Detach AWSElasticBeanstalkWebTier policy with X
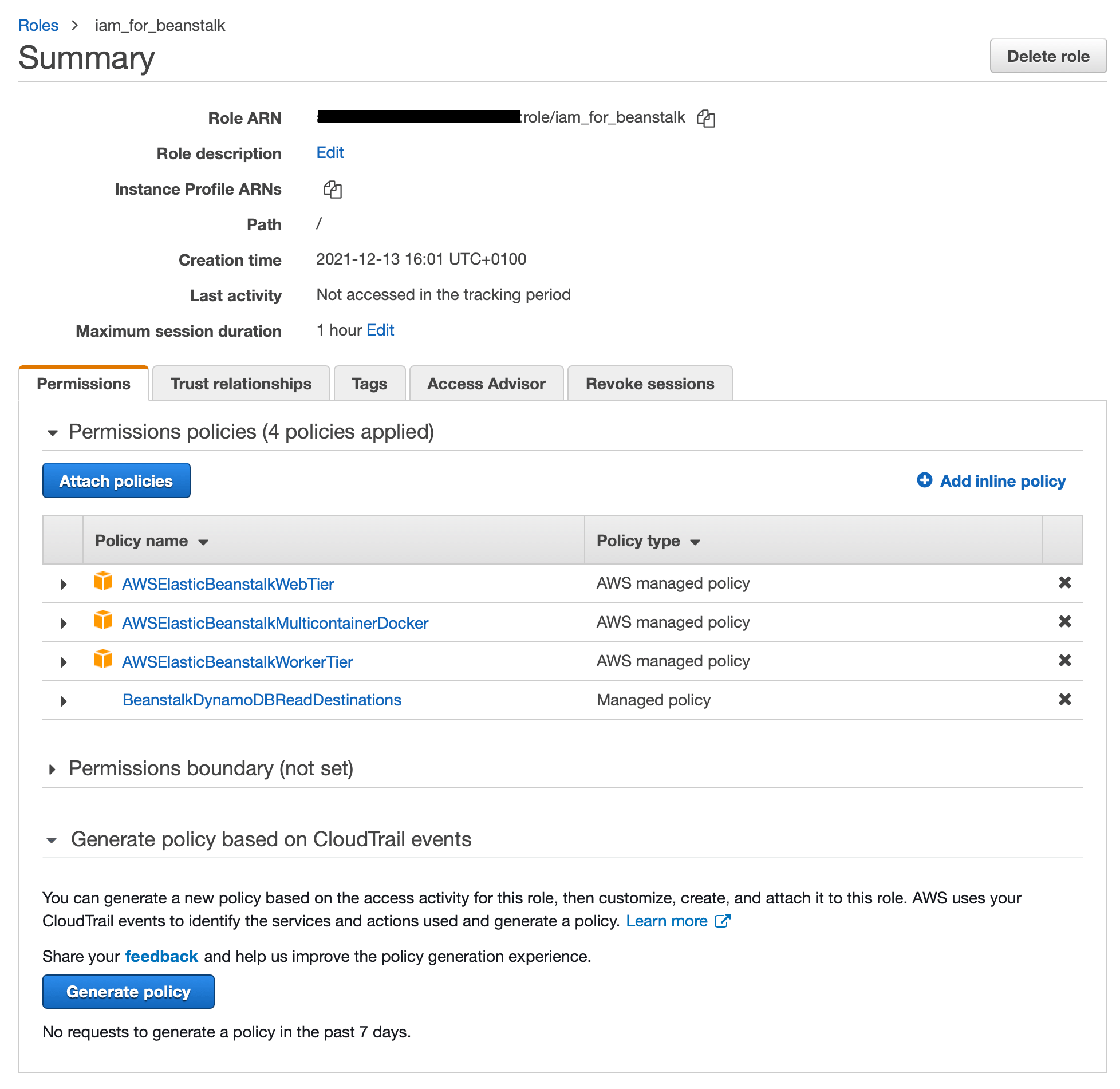 click(x=1064, y=582)
